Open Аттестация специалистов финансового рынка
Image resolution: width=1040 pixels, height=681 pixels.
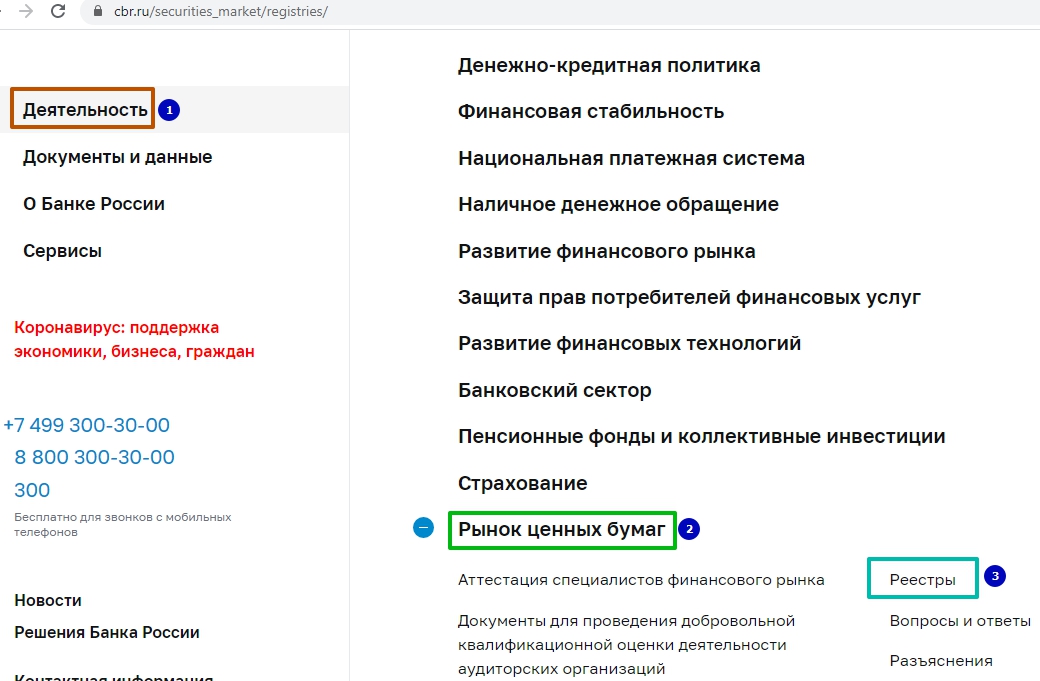641,579
